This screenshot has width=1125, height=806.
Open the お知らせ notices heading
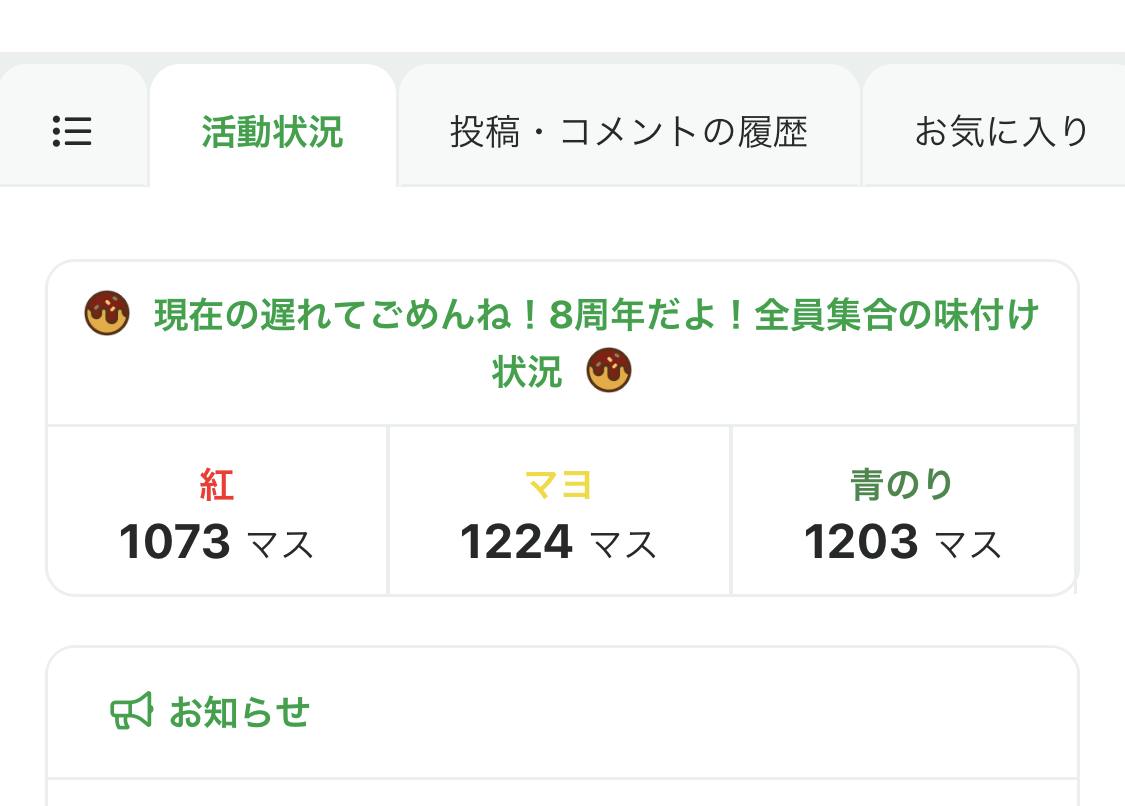(240, 713)
